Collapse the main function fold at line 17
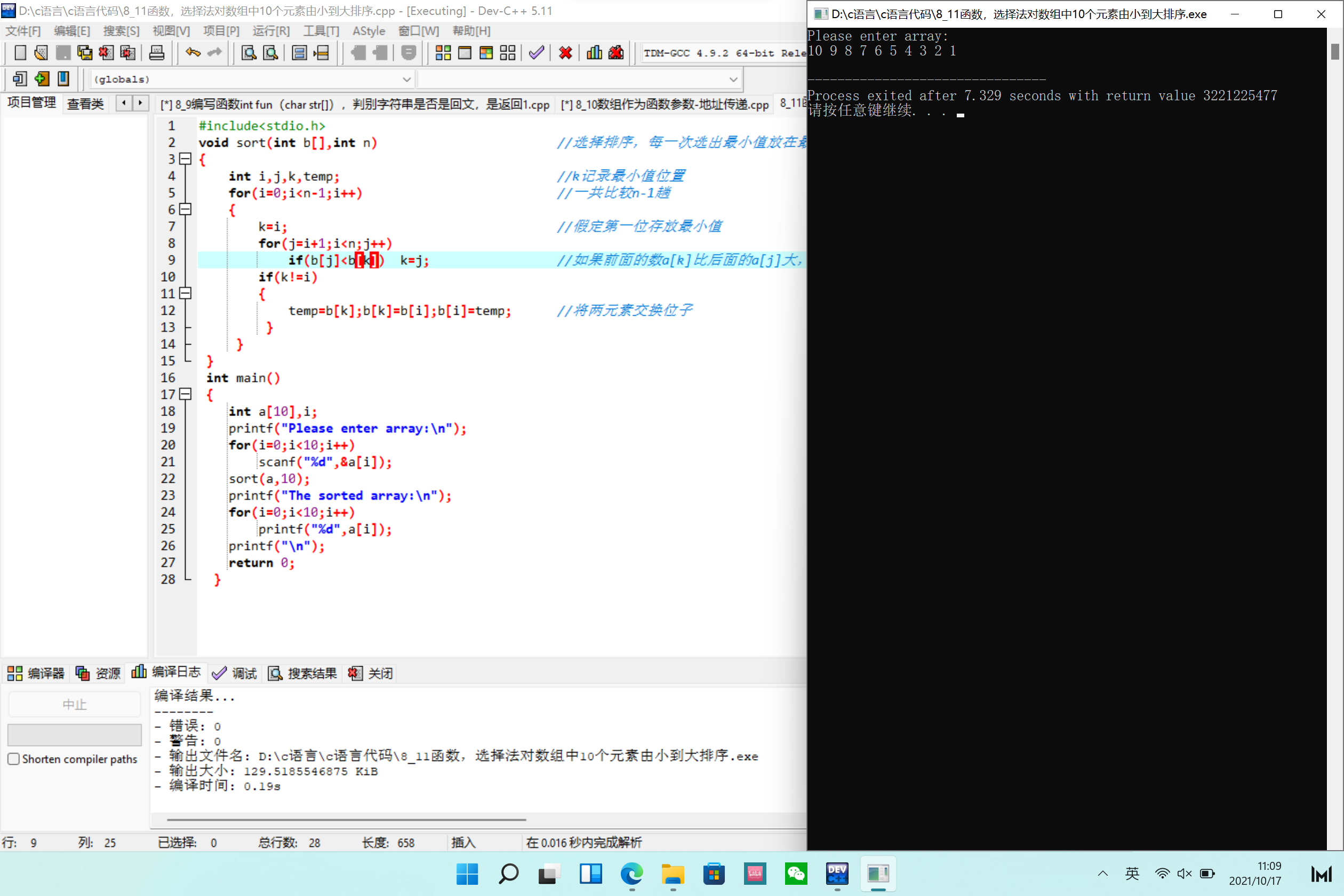The image size is (1344, 896). [x=185, y=394]
